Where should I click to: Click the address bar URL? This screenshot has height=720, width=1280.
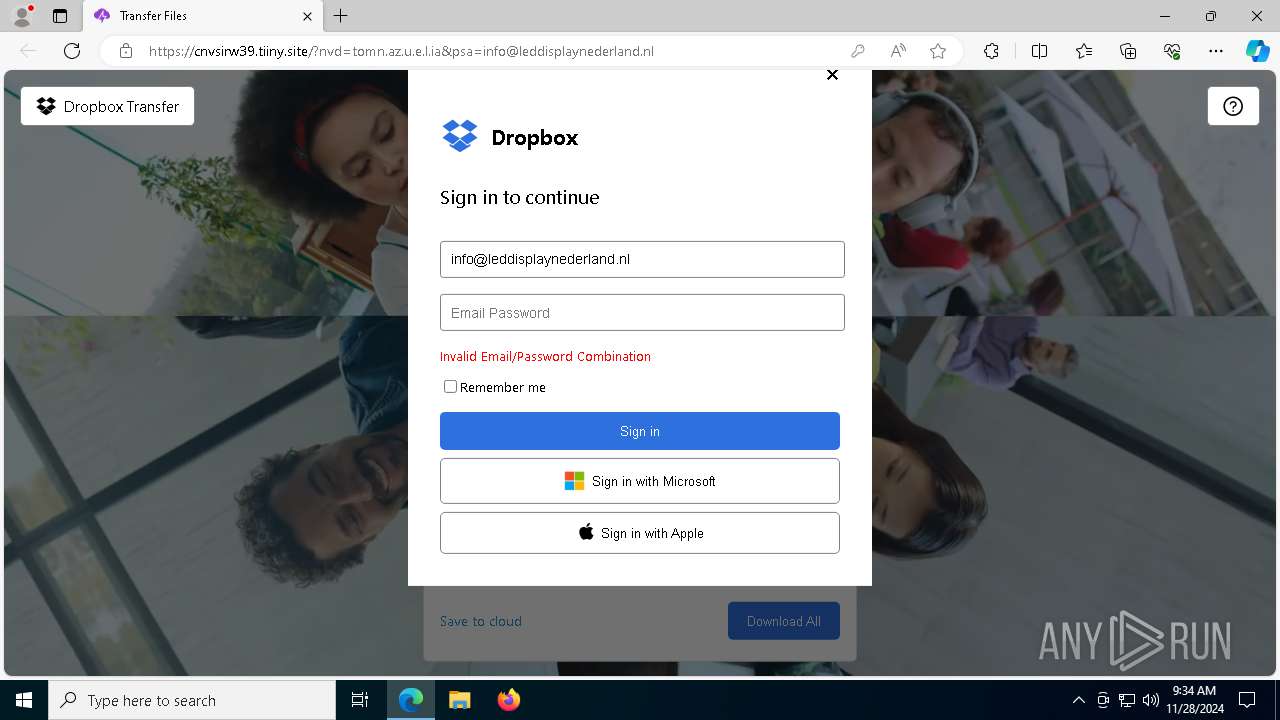point(401,51)
